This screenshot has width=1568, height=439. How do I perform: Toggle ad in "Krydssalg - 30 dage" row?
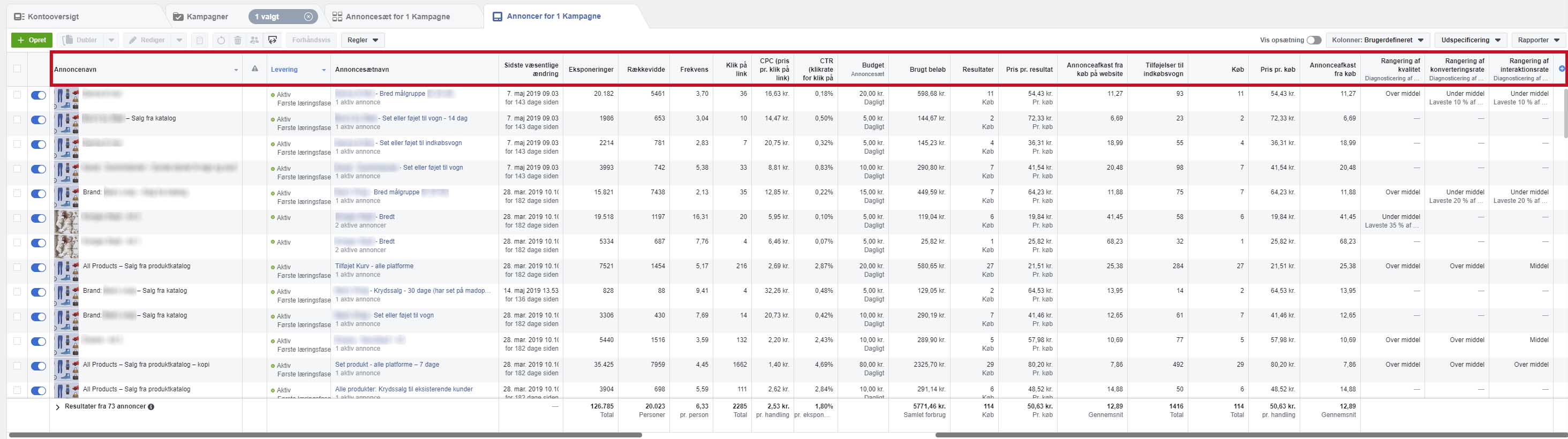[x=39, y=292]
